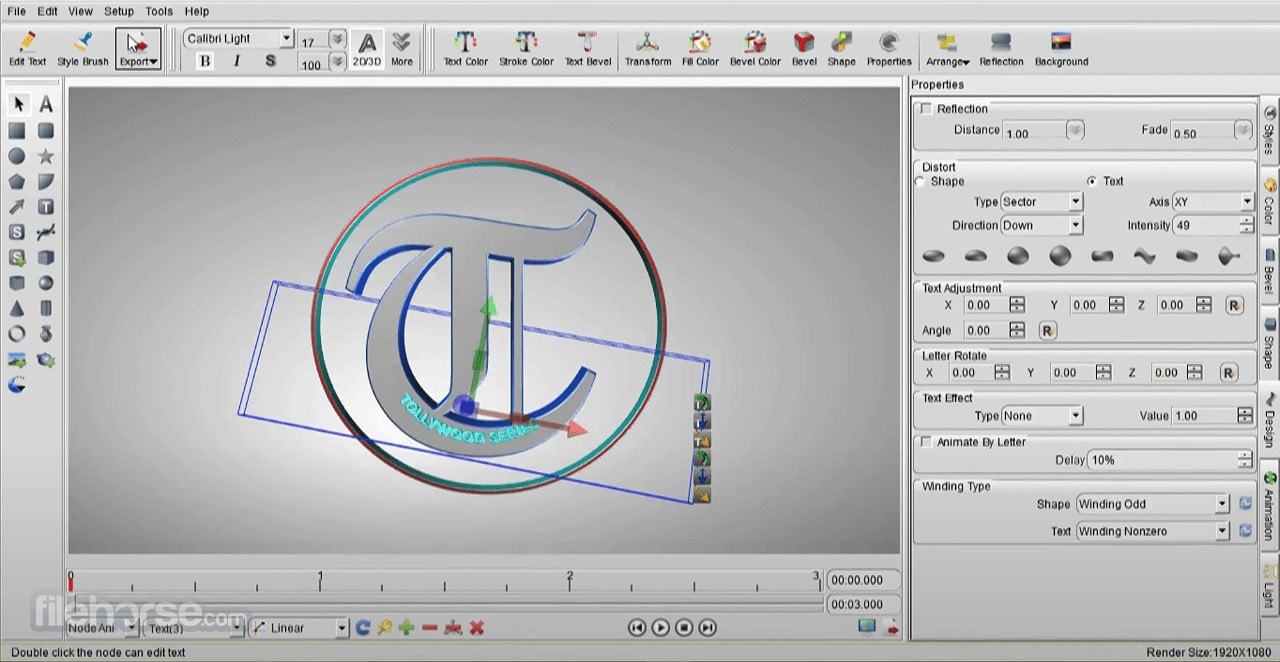
Task: Choose the cube 3D shape tool
Action: coord(46,258)
